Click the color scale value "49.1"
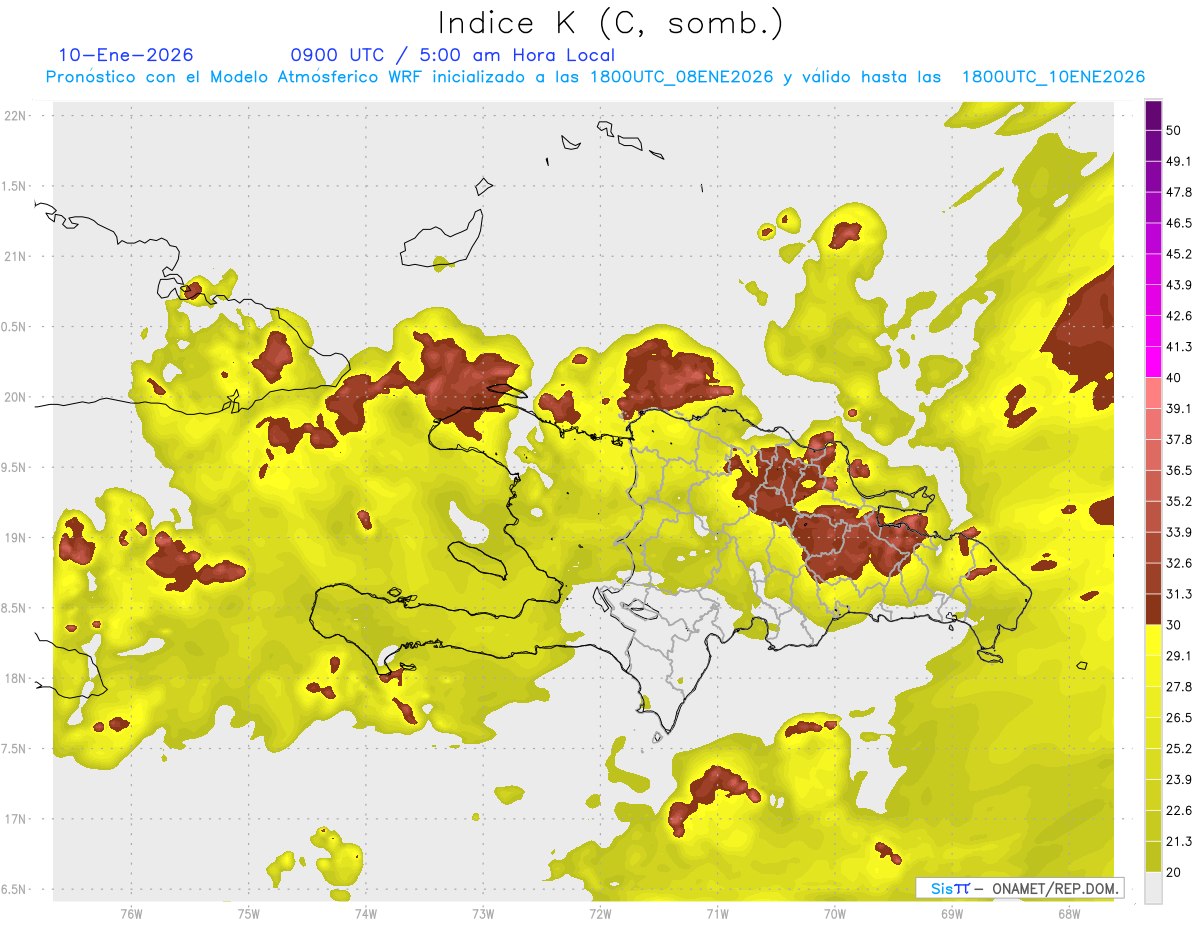Viewport: 1200px width, 927px height. [x=1179, y=161]
